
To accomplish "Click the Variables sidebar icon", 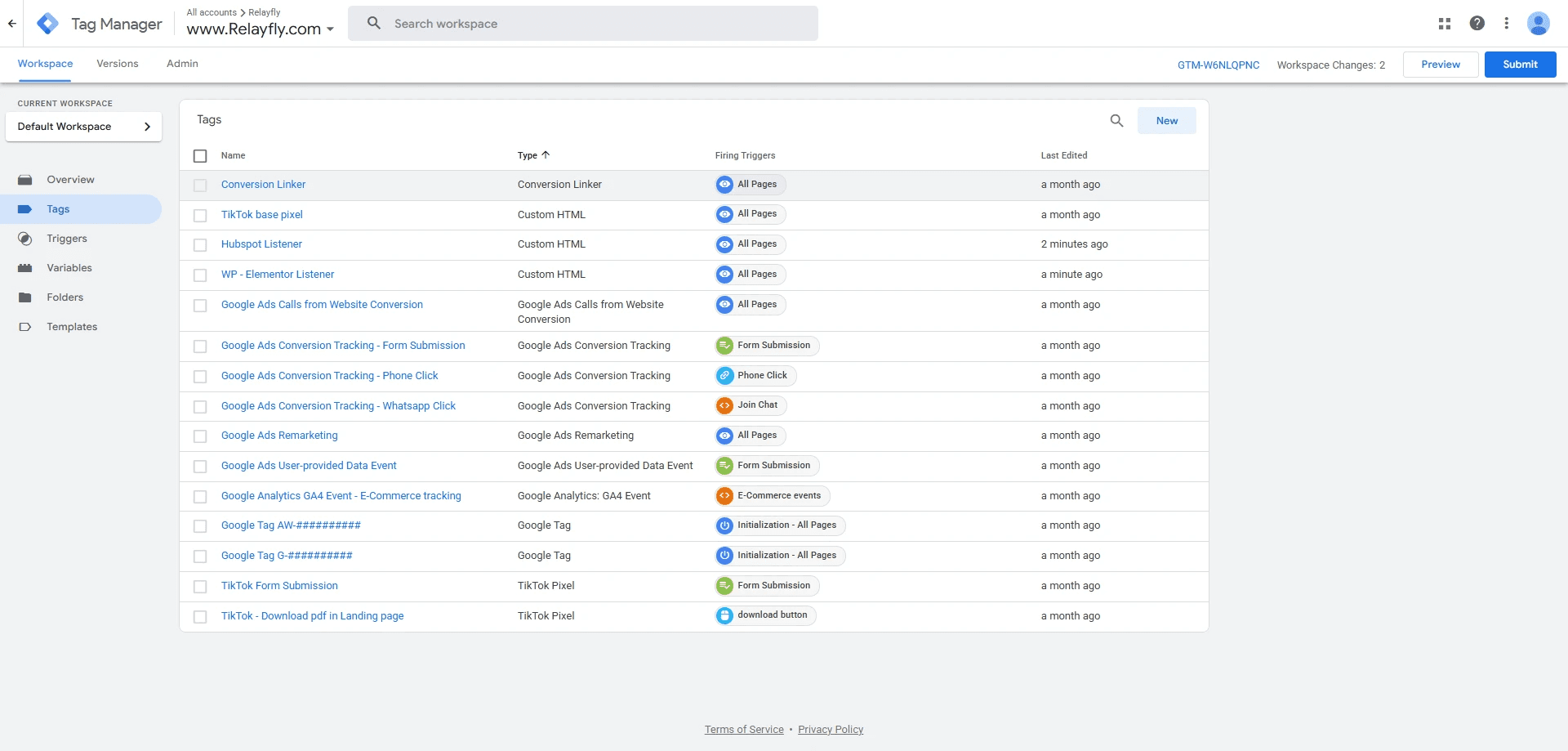I will tap(25, 268).
